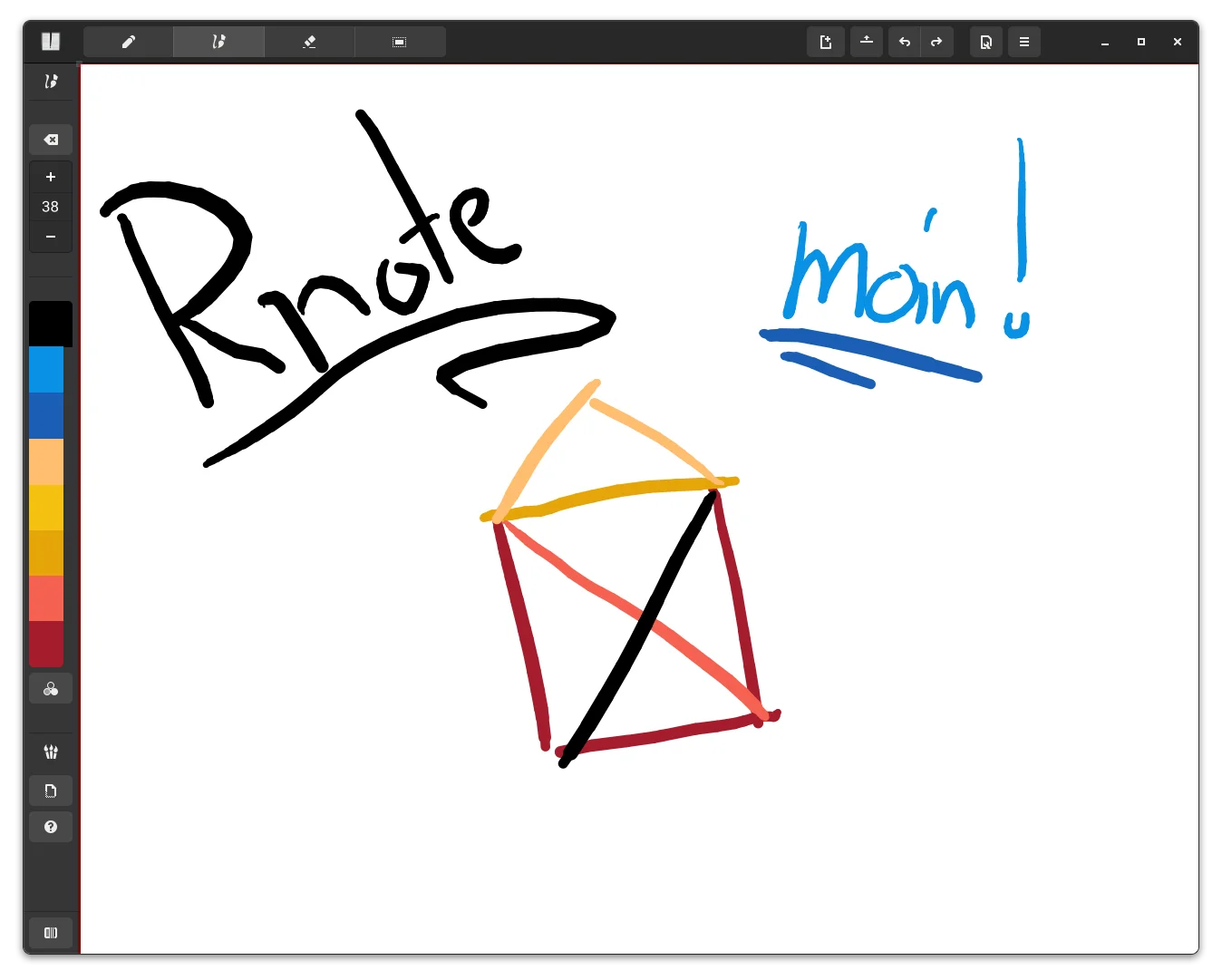Image resolution: width=1222 pixels, height=980 pixels.
Task: Decrease brush width with minus button
Action: (x=51, y=237)
